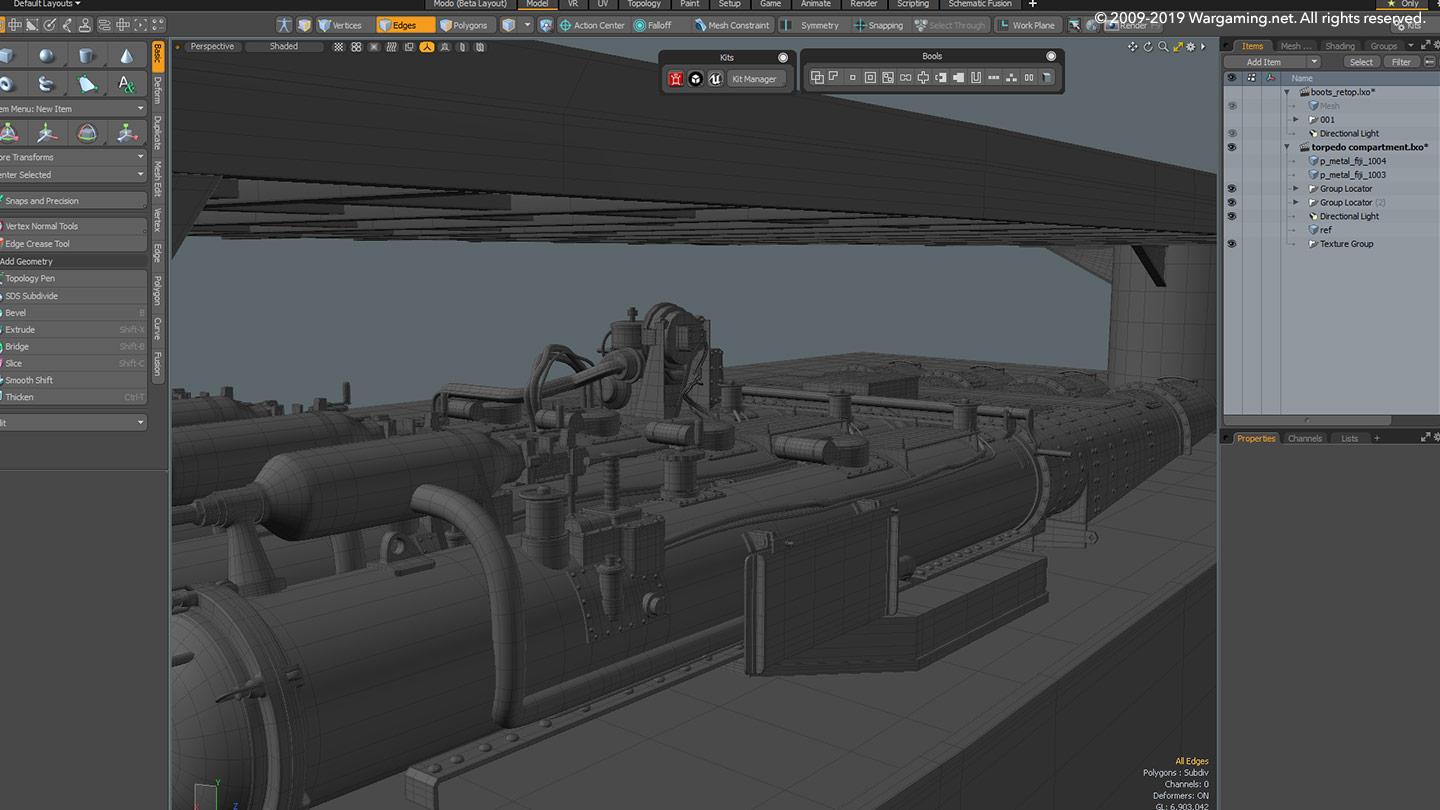Collapse the boots_retop.lxo scene tree

point(1287,92)
